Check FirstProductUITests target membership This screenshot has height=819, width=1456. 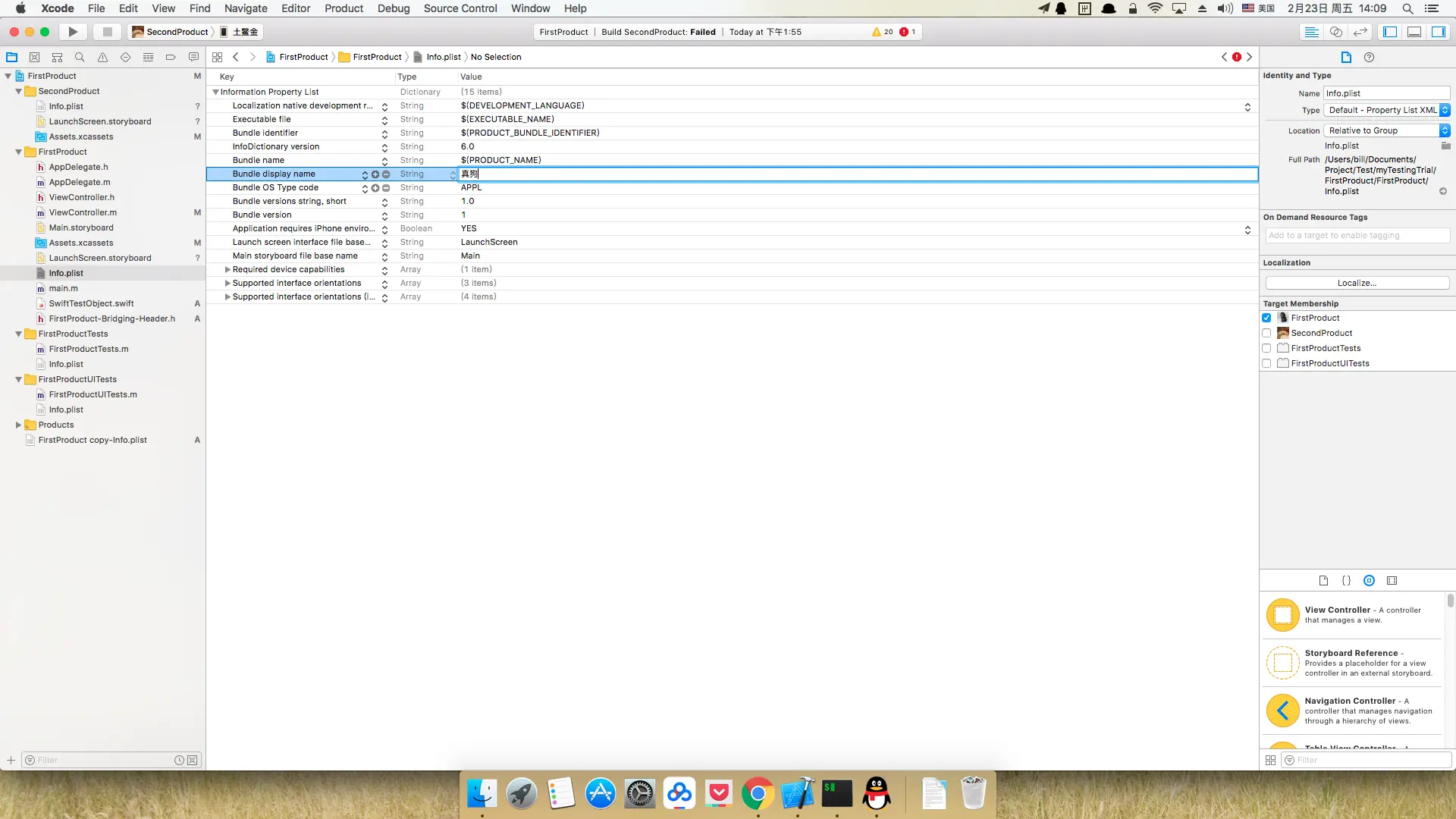tap(1266, 363)
